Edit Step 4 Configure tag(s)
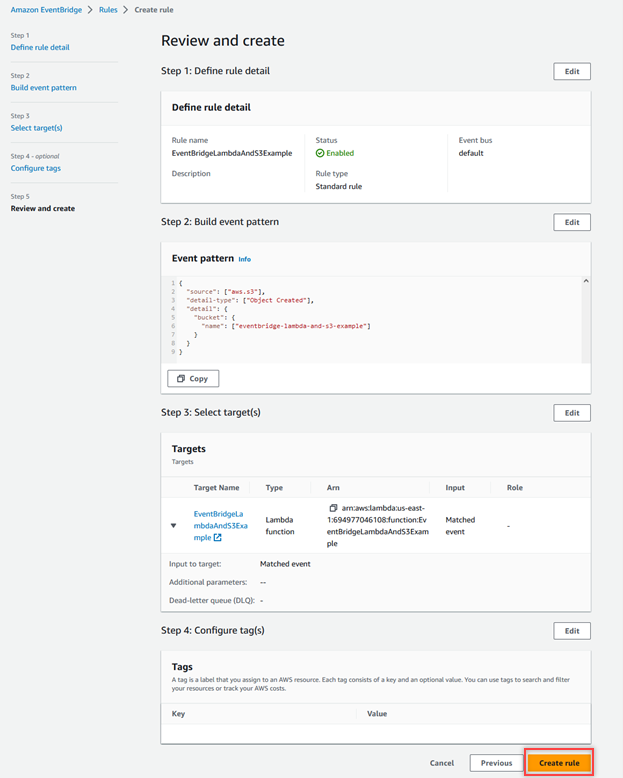The height and width of the screenshot is (778, 623). tap(572, 631)
